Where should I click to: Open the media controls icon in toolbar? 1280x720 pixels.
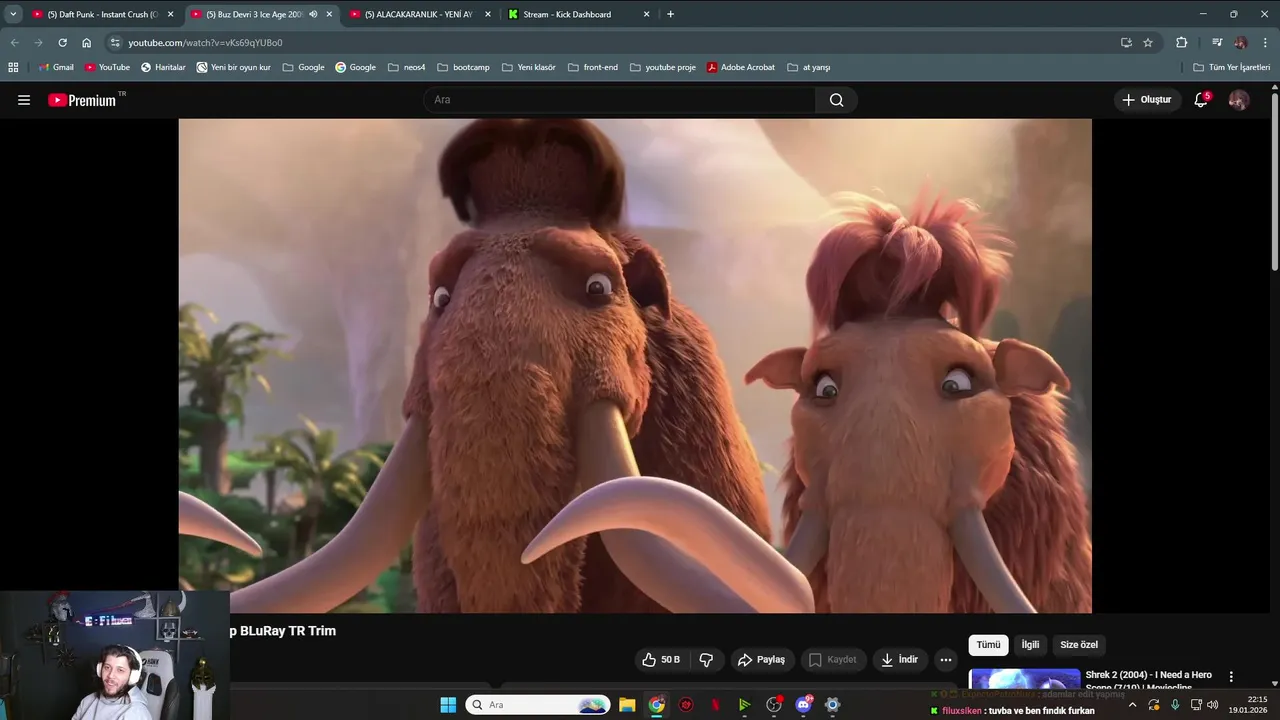[x=1217, y=43]
